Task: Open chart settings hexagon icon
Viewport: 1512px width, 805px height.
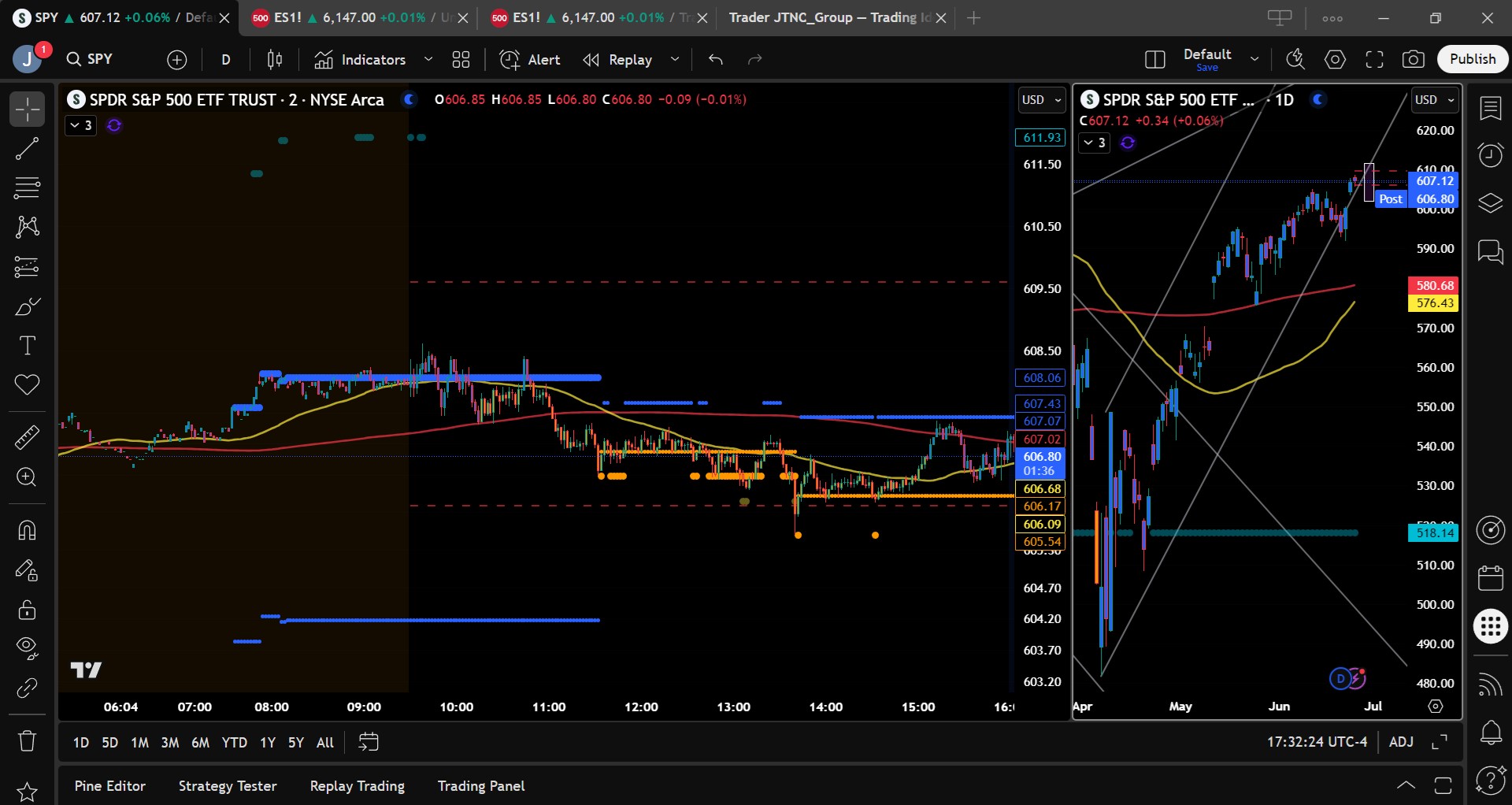Action: [1335, 59]
